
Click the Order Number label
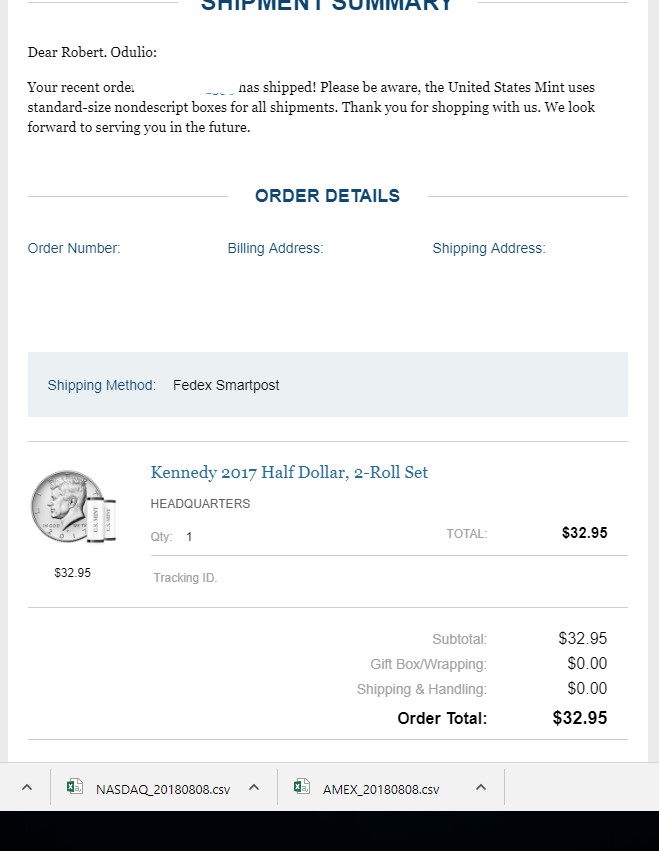(x=74, y=249)
